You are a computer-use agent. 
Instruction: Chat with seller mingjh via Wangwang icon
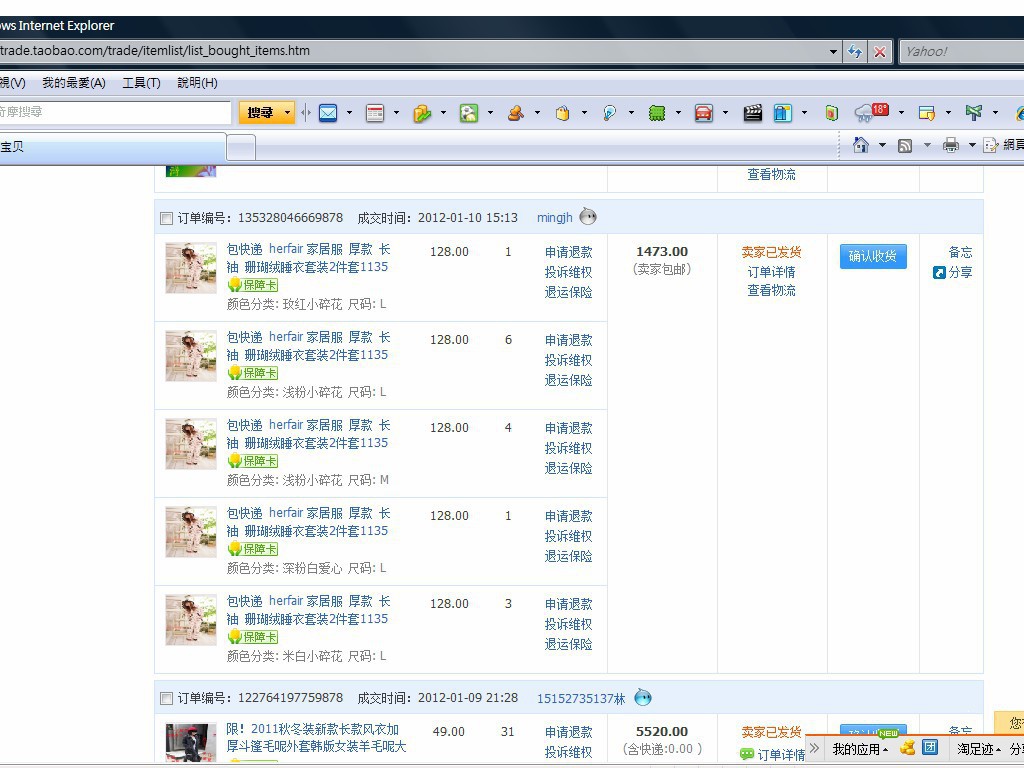coord(588,216)
